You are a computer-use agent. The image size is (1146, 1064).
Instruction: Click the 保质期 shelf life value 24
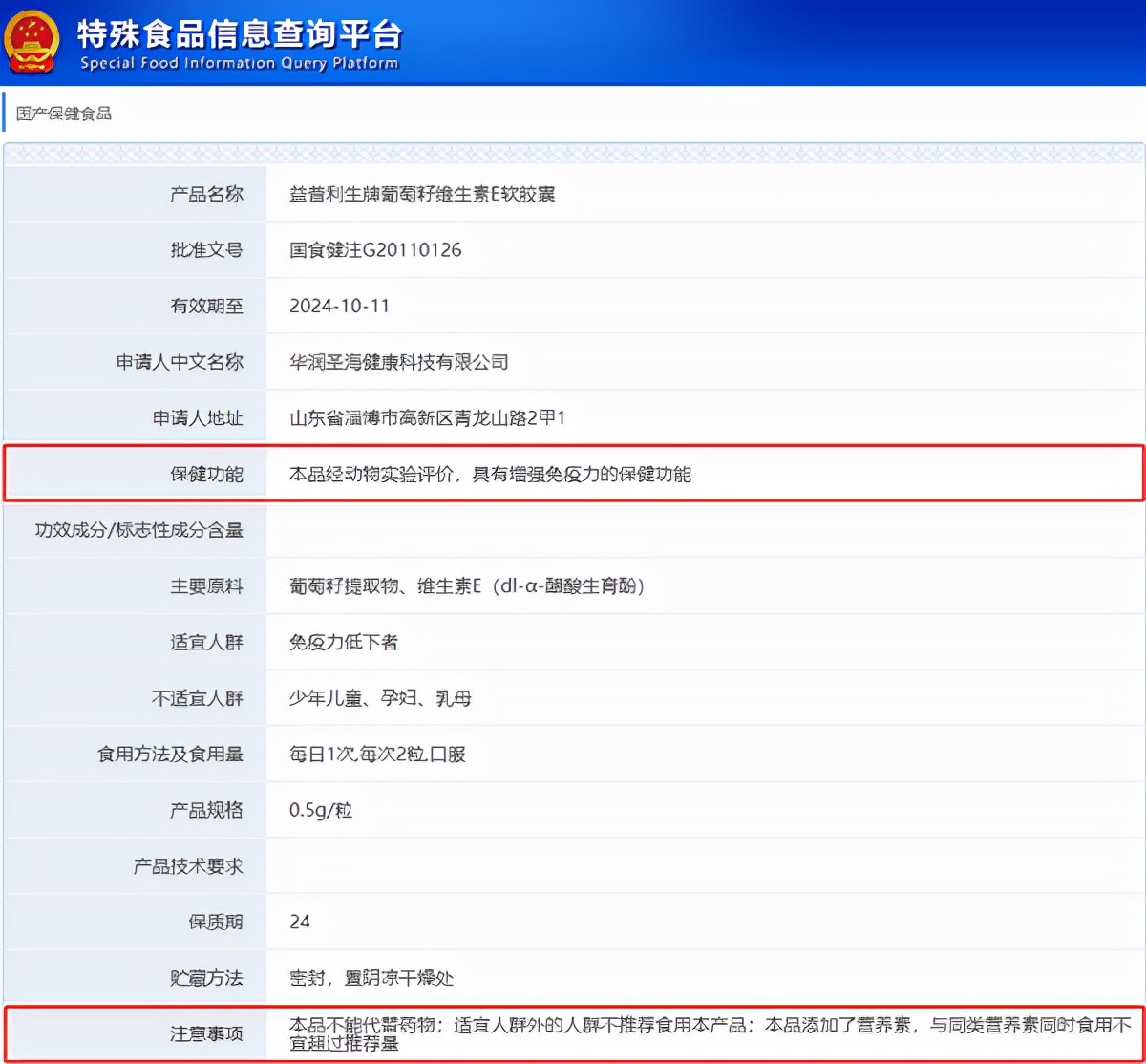299,923
